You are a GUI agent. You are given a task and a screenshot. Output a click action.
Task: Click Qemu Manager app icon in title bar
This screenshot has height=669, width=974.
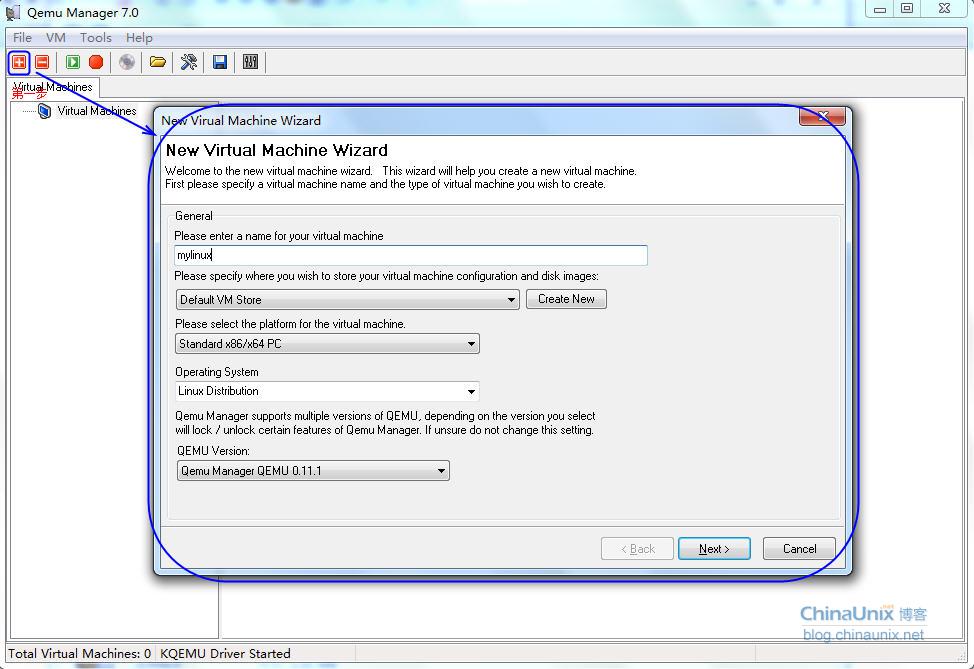click(13, 12)
